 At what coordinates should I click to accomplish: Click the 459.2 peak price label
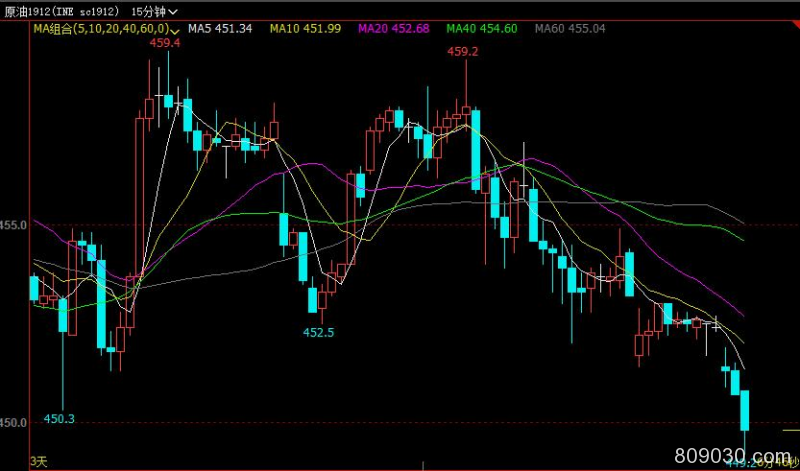(463, 52)
